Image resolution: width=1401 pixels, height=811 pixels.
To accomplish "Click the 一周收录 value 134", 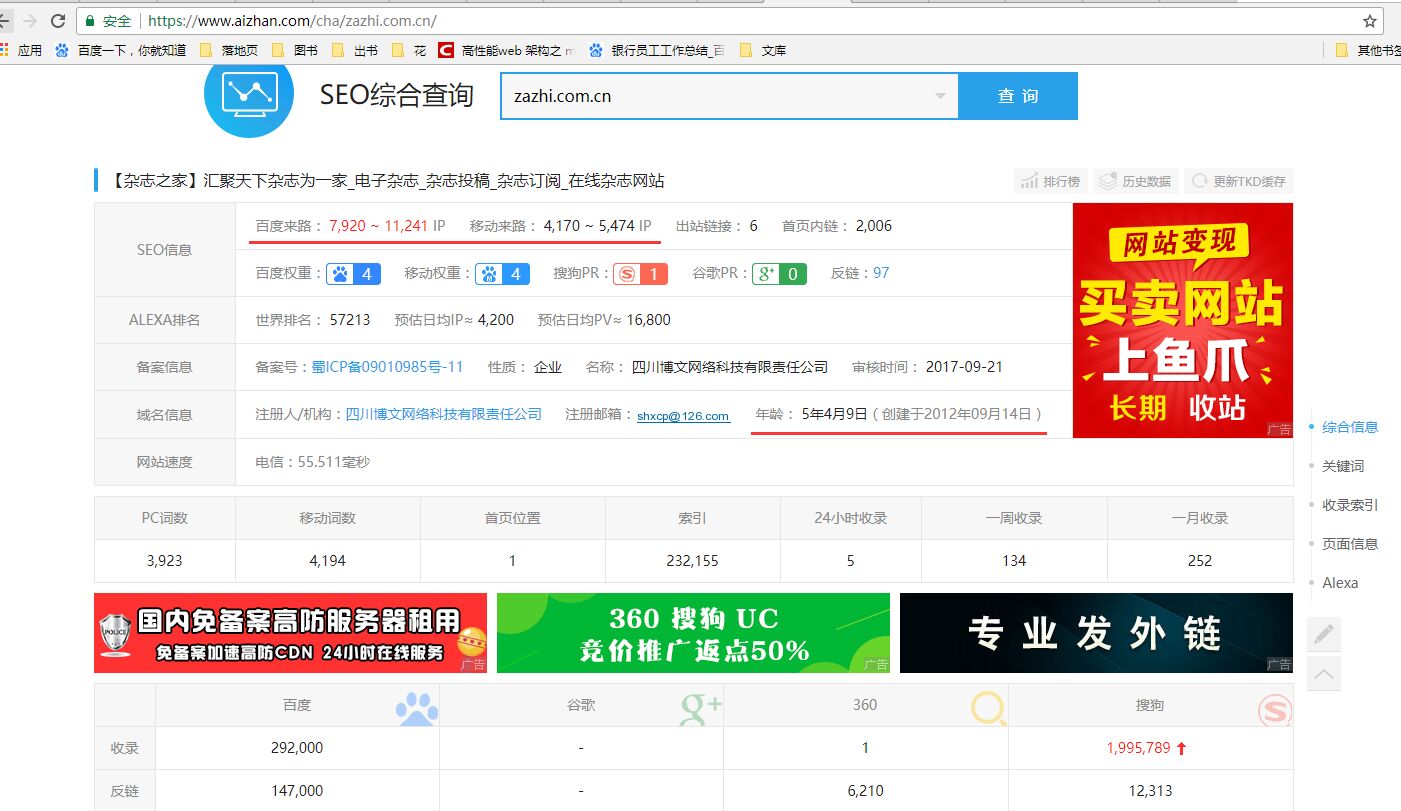I will point(1014,561).
